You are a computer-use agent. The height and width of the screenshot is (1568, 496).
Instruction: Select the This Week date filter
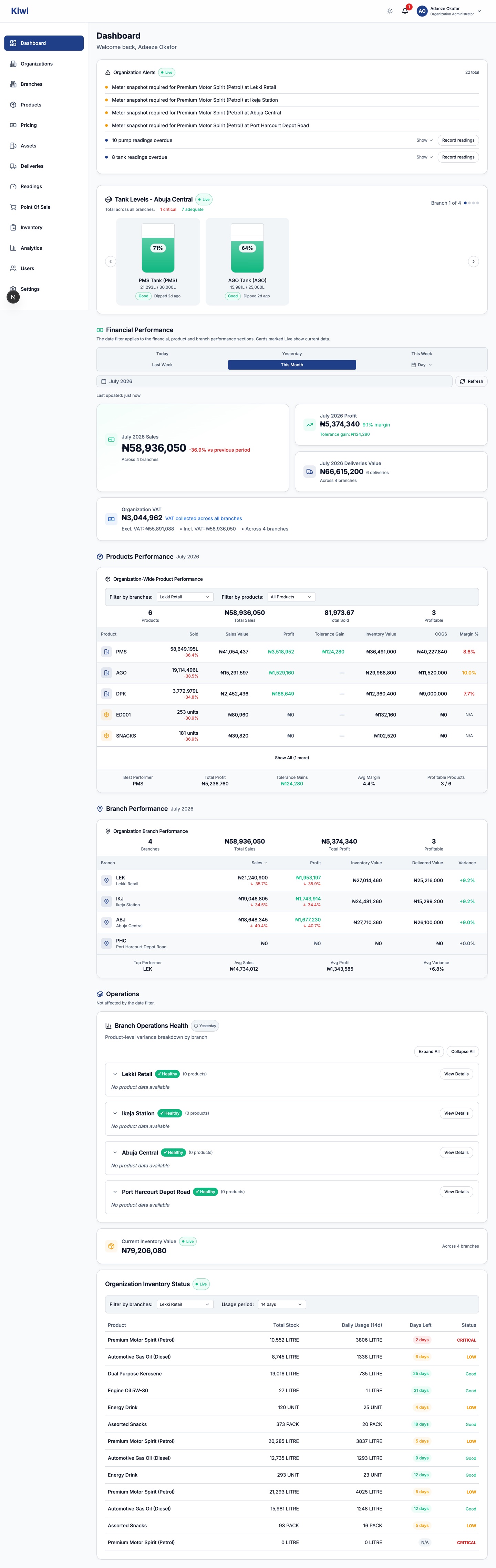(x=421, y=354)
